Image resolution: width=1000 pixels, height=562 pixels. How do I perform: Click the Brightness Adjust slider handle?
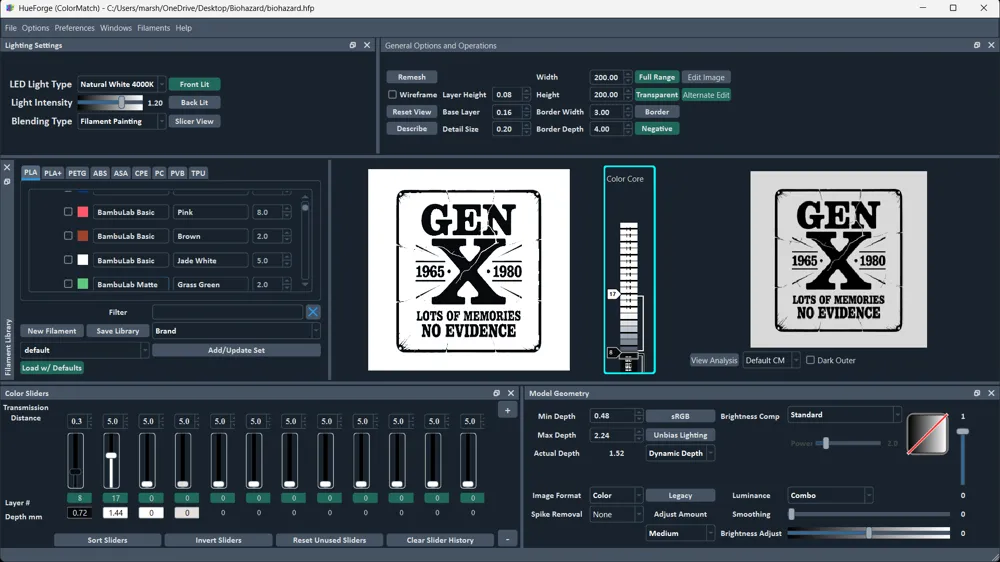[869, 533]
